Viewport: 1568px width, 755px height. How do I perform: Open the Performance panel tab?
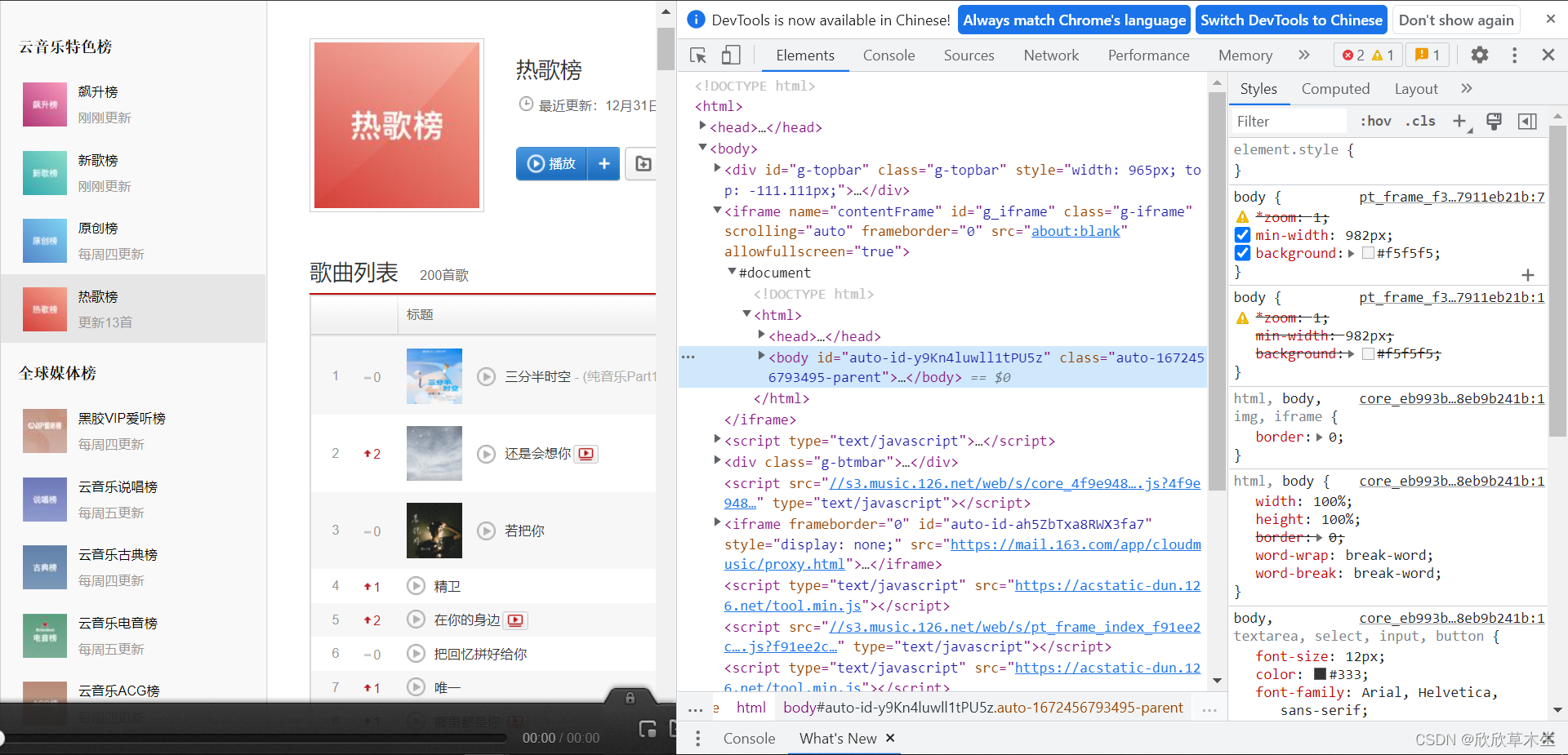click(x=1148, y=56)
